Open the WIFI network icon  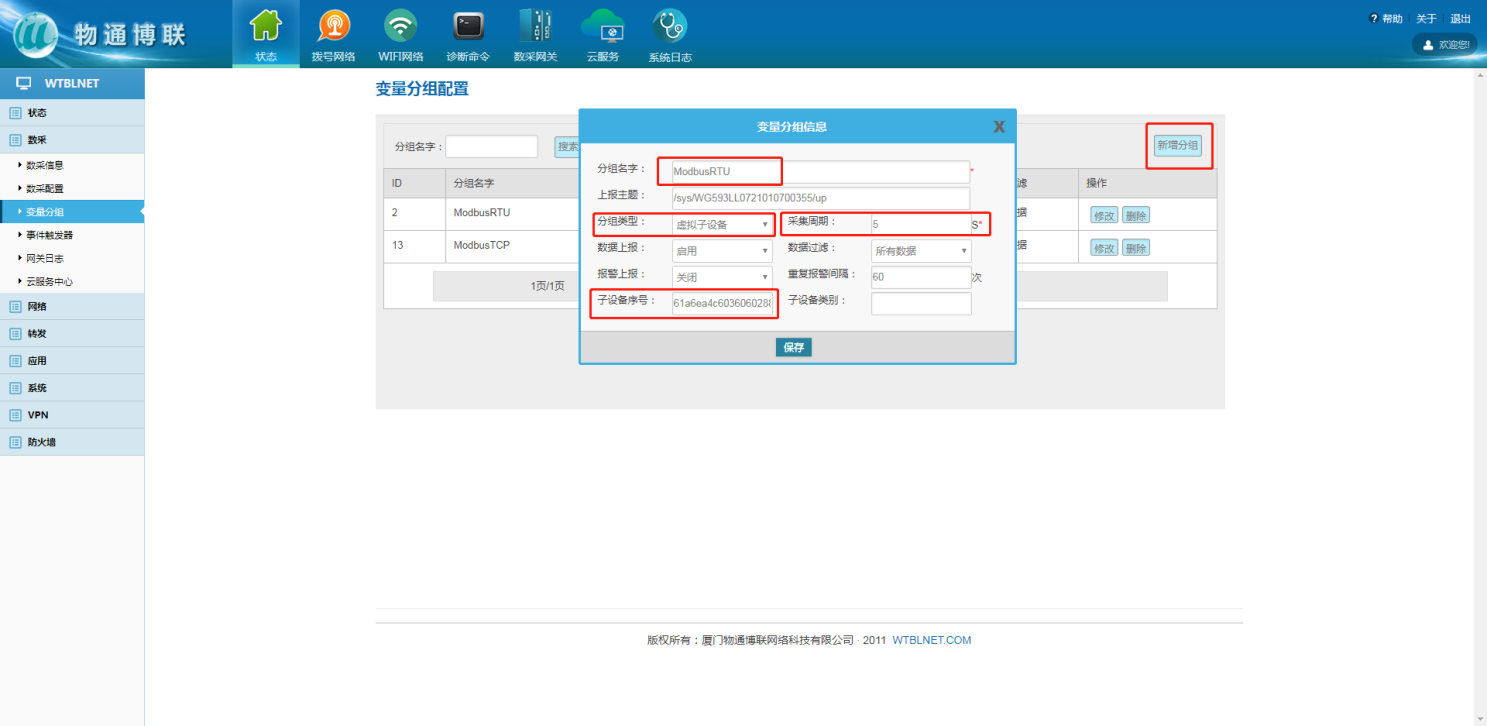(x=400, y=26)
